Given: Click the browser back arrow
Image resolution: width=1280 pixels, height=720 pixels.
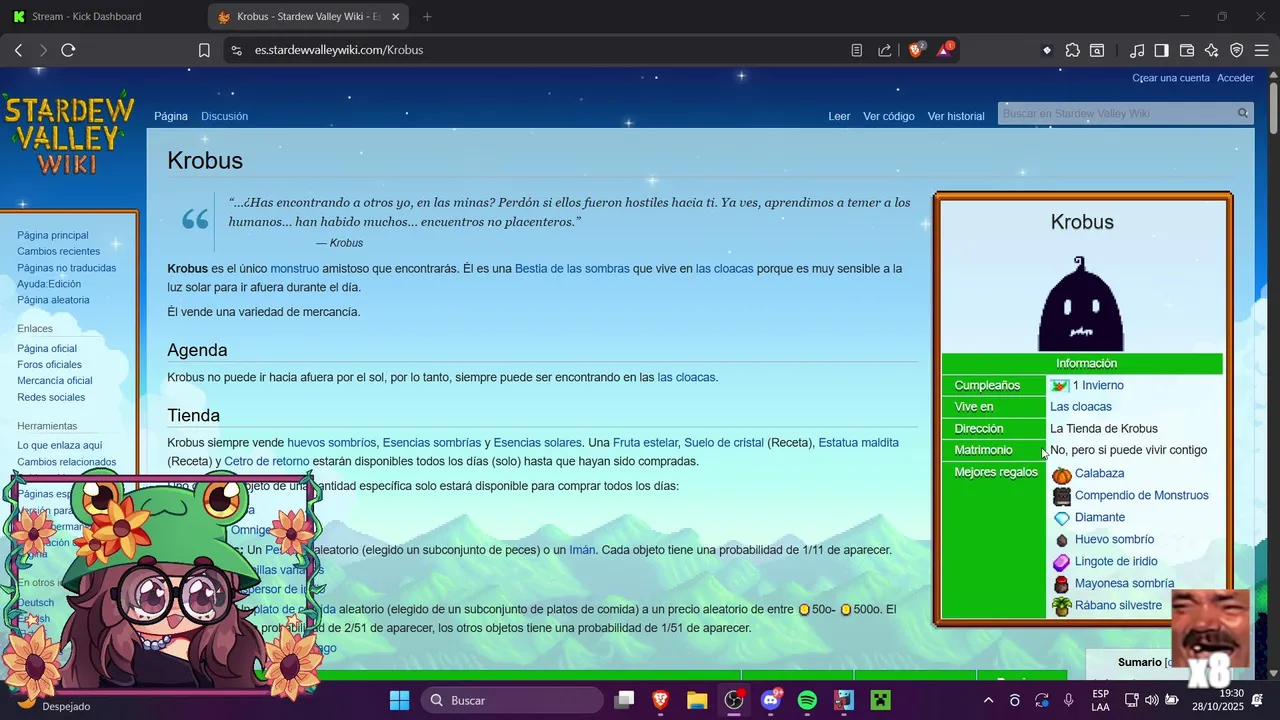Looking at the screenshot, I should coord(18,50).
